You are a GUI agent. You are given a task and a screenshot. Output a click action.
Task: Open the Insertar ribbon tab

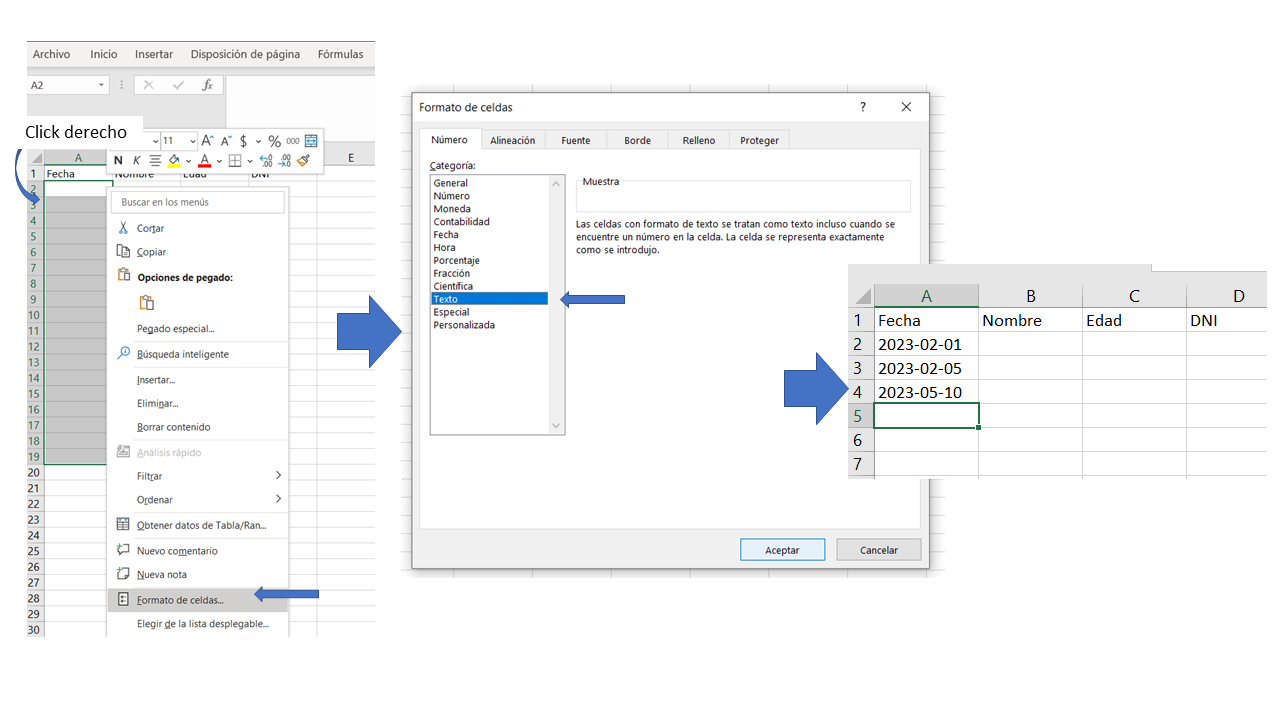(154, 54)
